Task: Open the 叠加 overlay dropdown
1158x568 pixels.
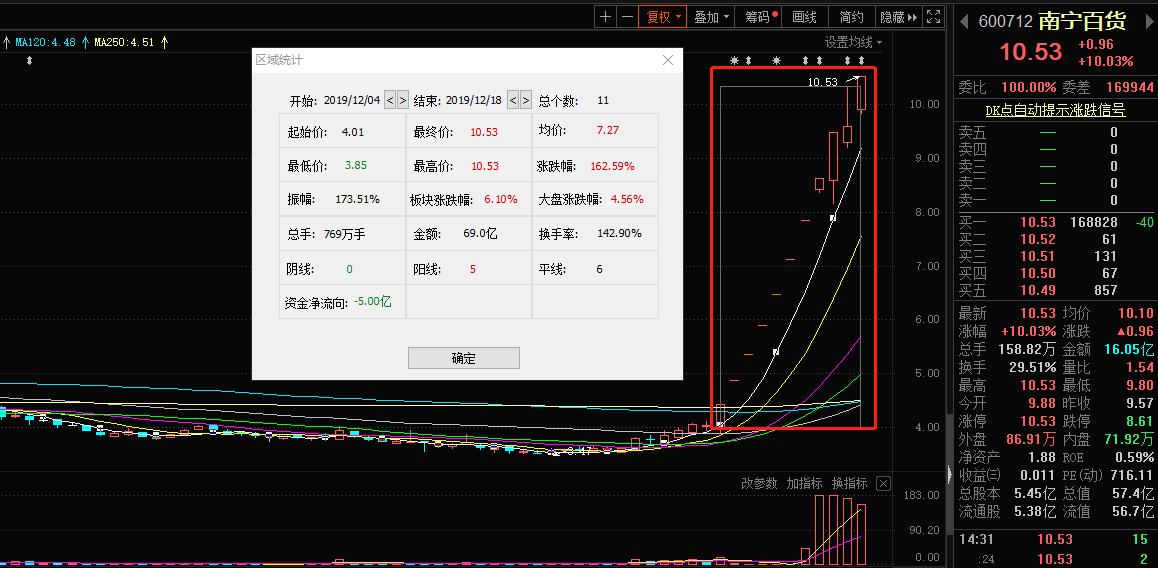Action: [712, 16]
